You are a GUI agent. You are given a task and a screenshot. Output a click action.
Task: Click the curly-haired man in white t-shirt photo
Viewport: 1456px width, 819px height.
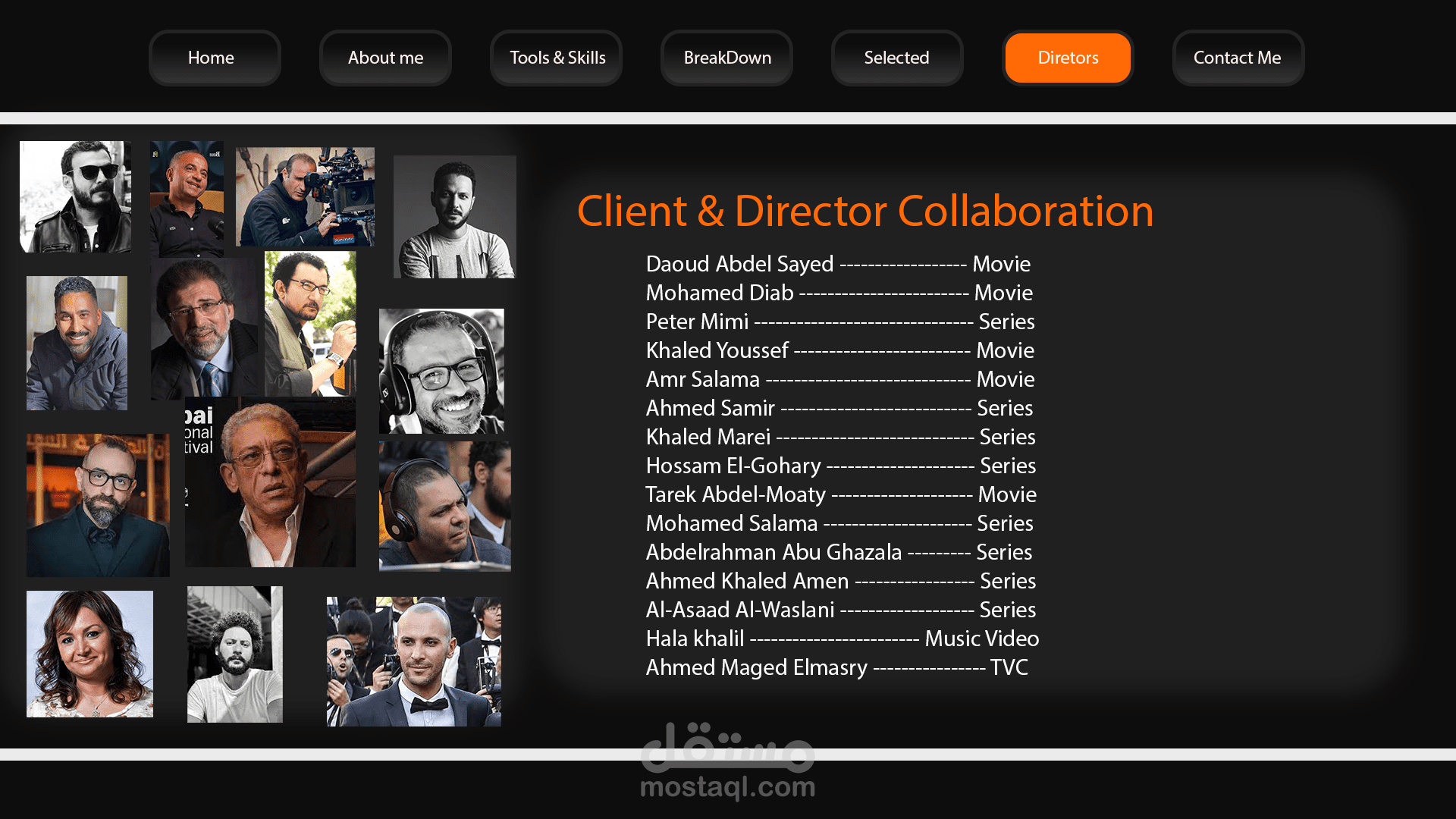235,654
